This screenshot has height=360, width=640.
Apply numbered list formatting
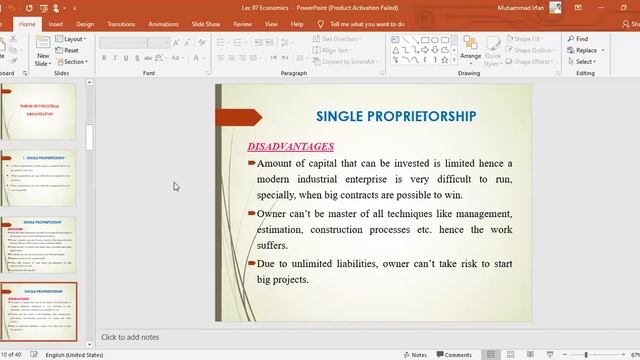(x=239, y=42)
